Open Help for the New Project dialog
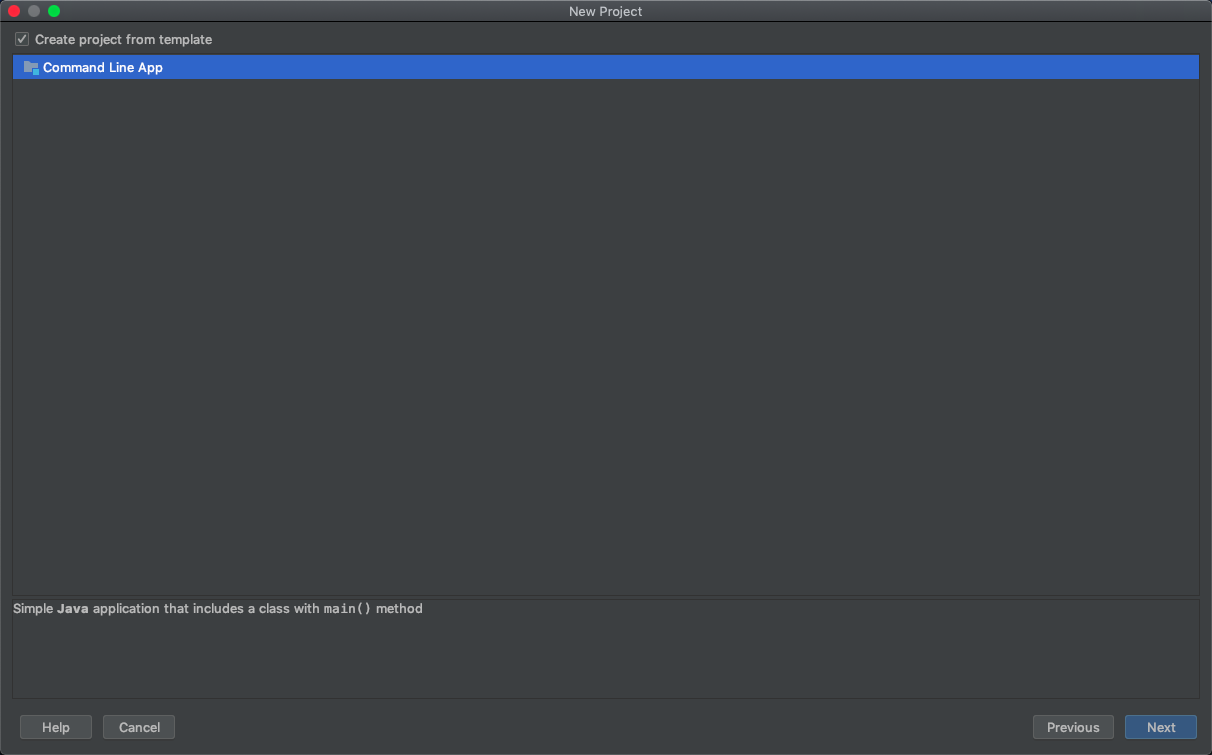Image resolution: width=1212 pixels, height=755 pixels. 55,727
